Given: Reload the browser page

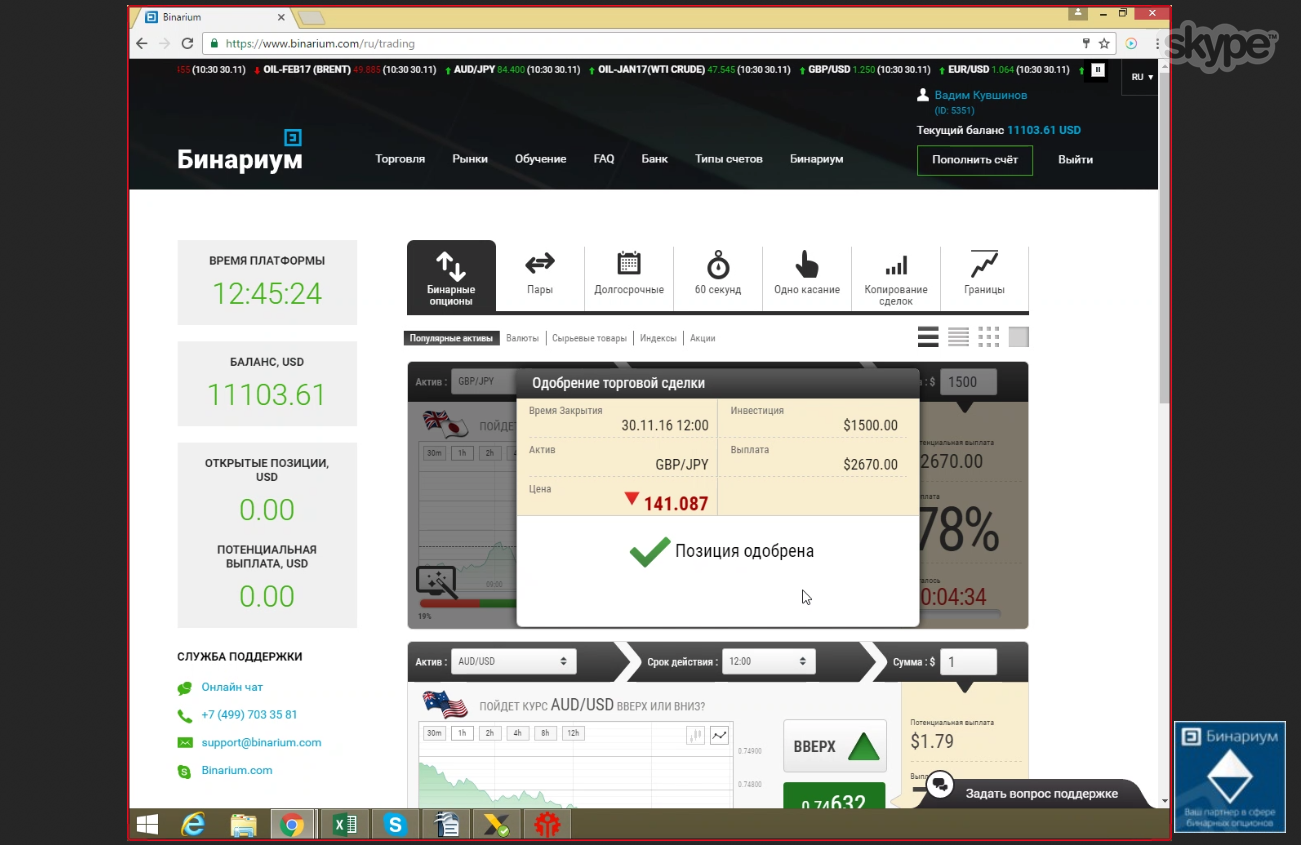Looking at the screenshot, I should (x=187, y=43).
